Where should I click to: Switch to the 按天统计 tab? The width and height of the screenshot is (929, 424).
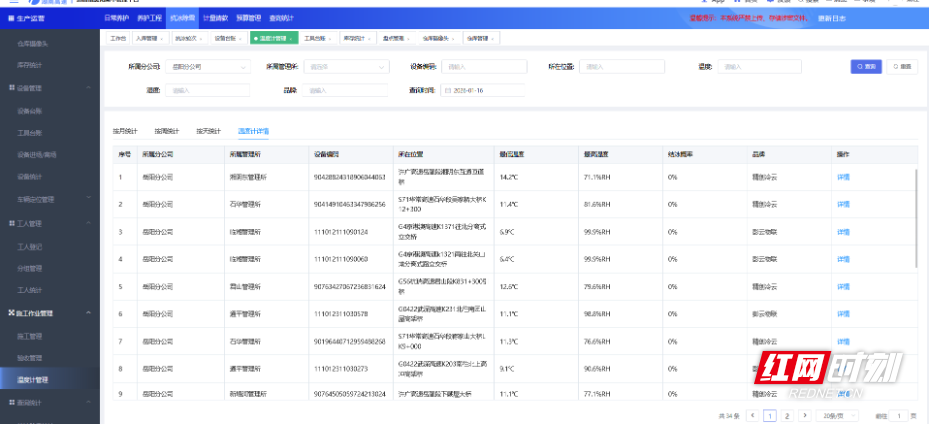tap(209, 131)
